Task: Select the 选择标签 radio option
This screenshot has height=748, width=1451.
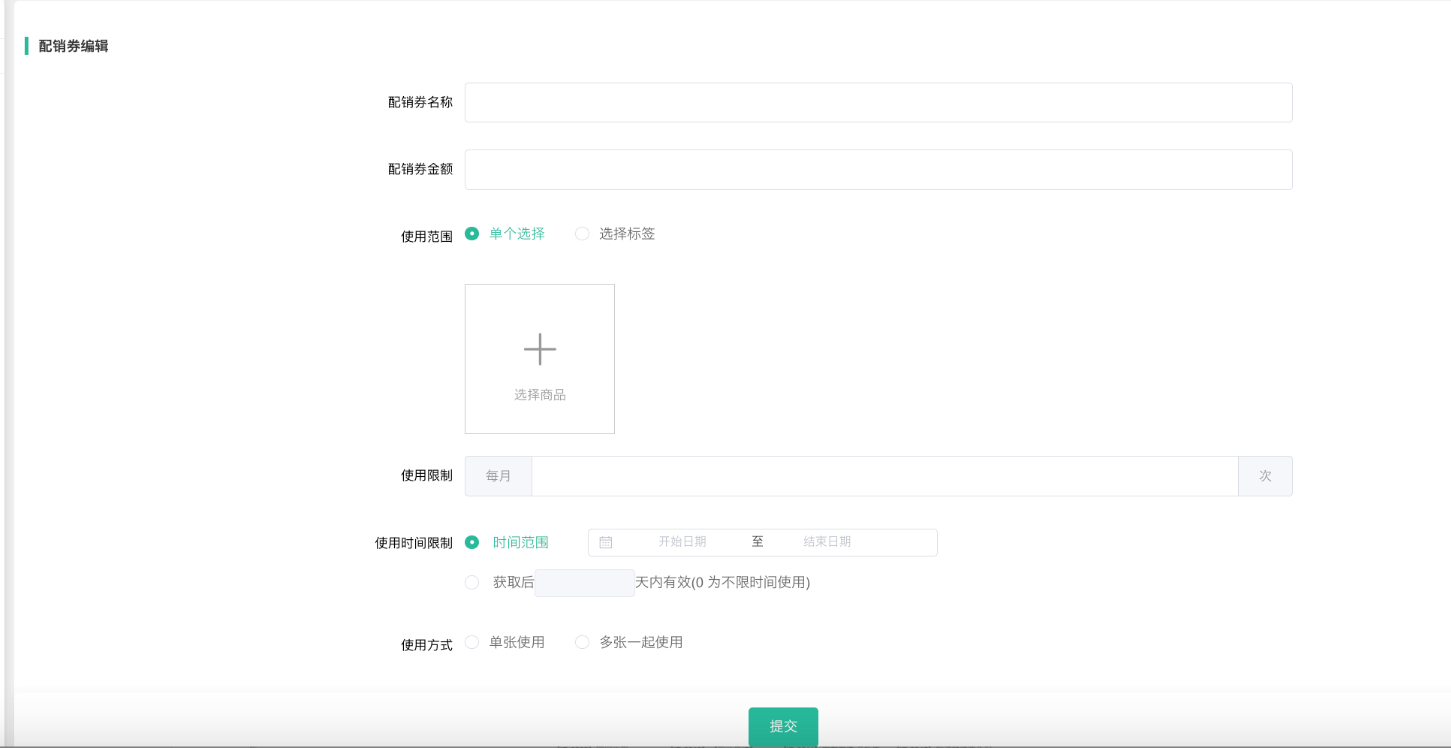Action: tap(582, 234)
